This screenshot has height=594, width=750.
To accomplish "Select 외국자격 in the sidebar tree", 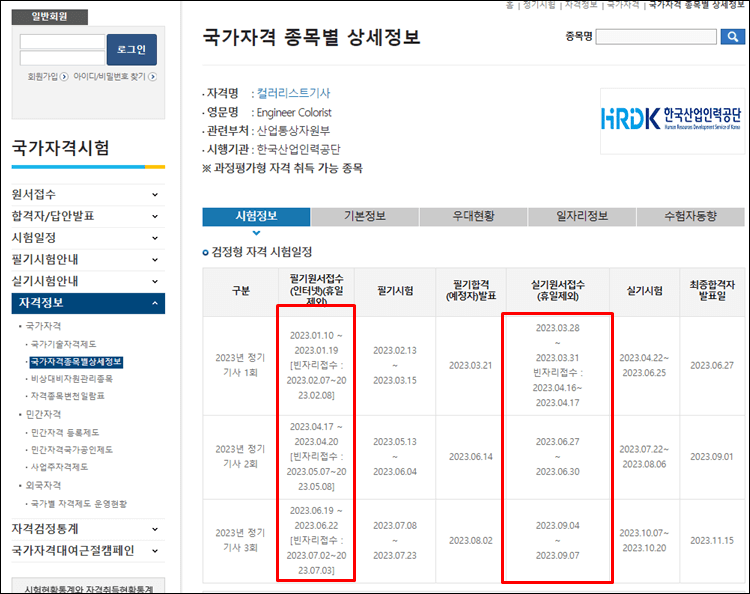I will pyautogui.click(x=43, y=485).
